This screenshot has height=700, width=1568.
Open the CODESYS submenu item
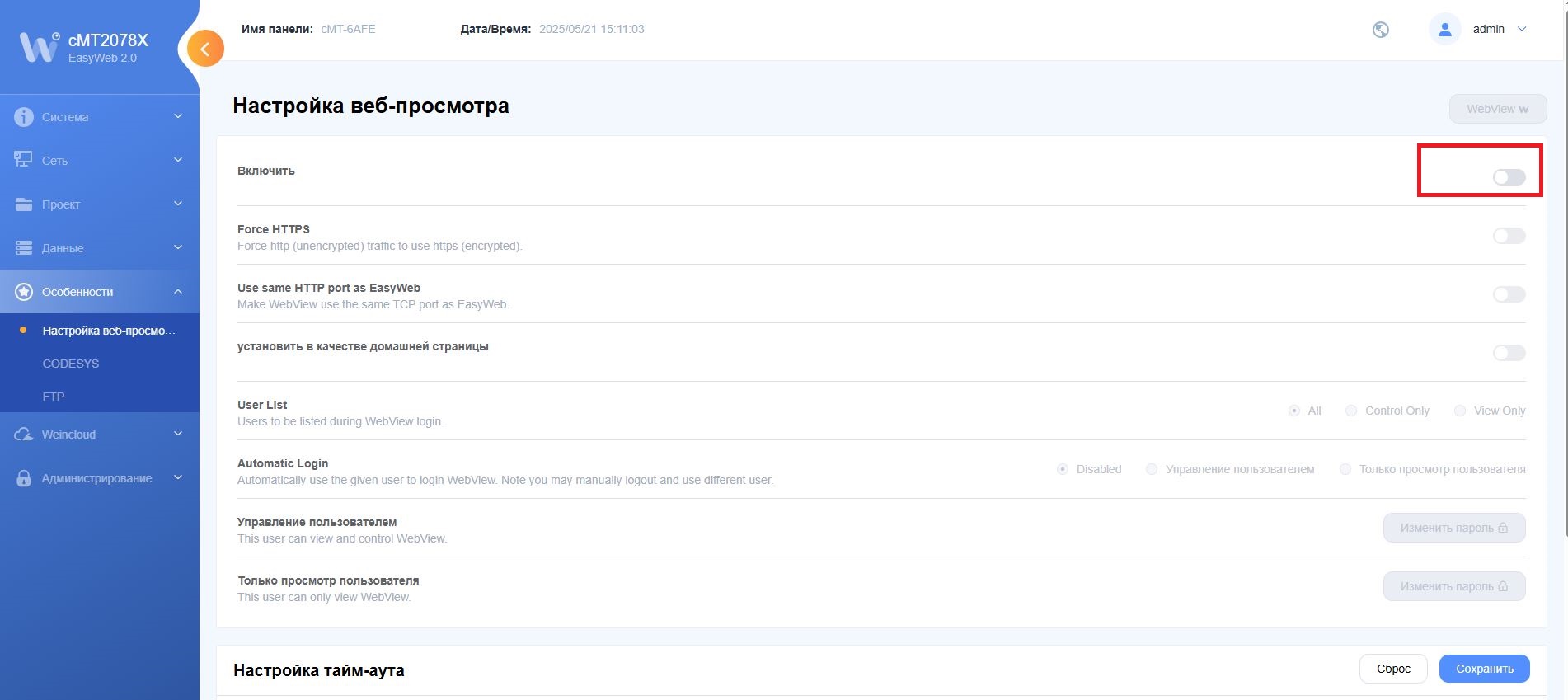[x=71, y=364]
